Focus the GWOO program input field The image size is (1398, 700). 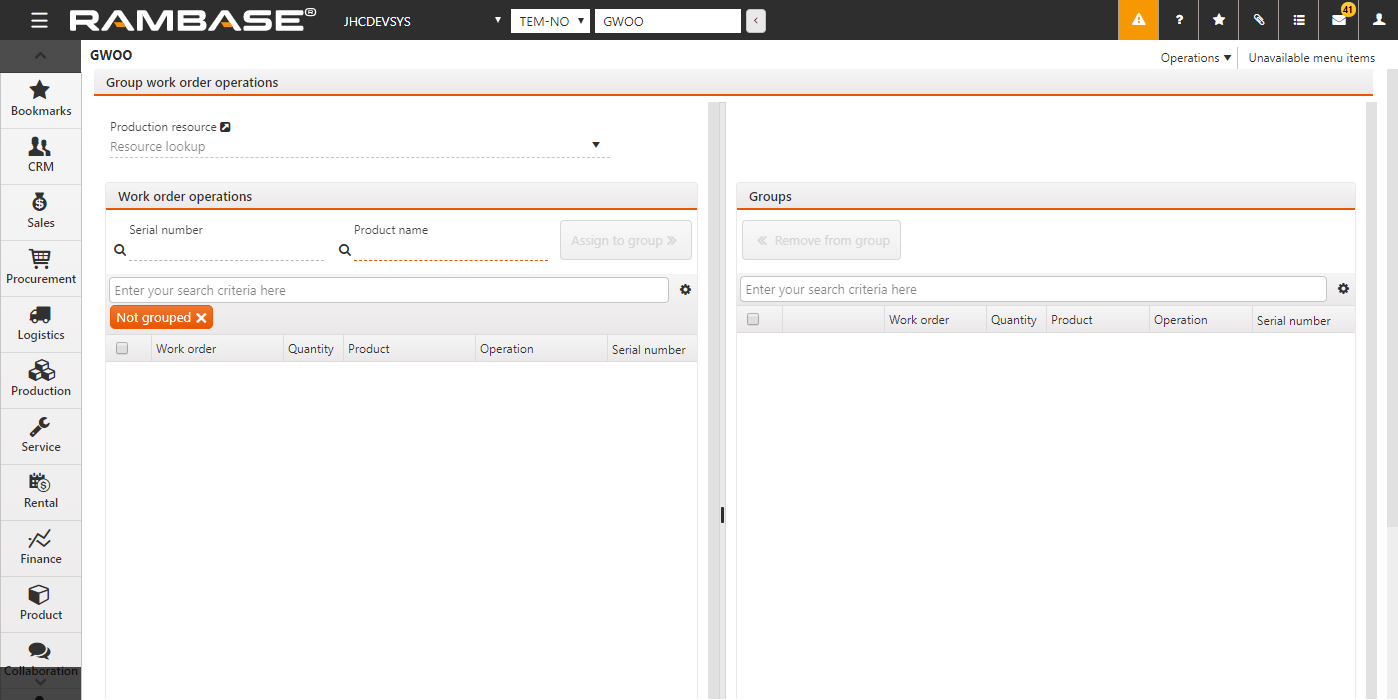point(668,21)
